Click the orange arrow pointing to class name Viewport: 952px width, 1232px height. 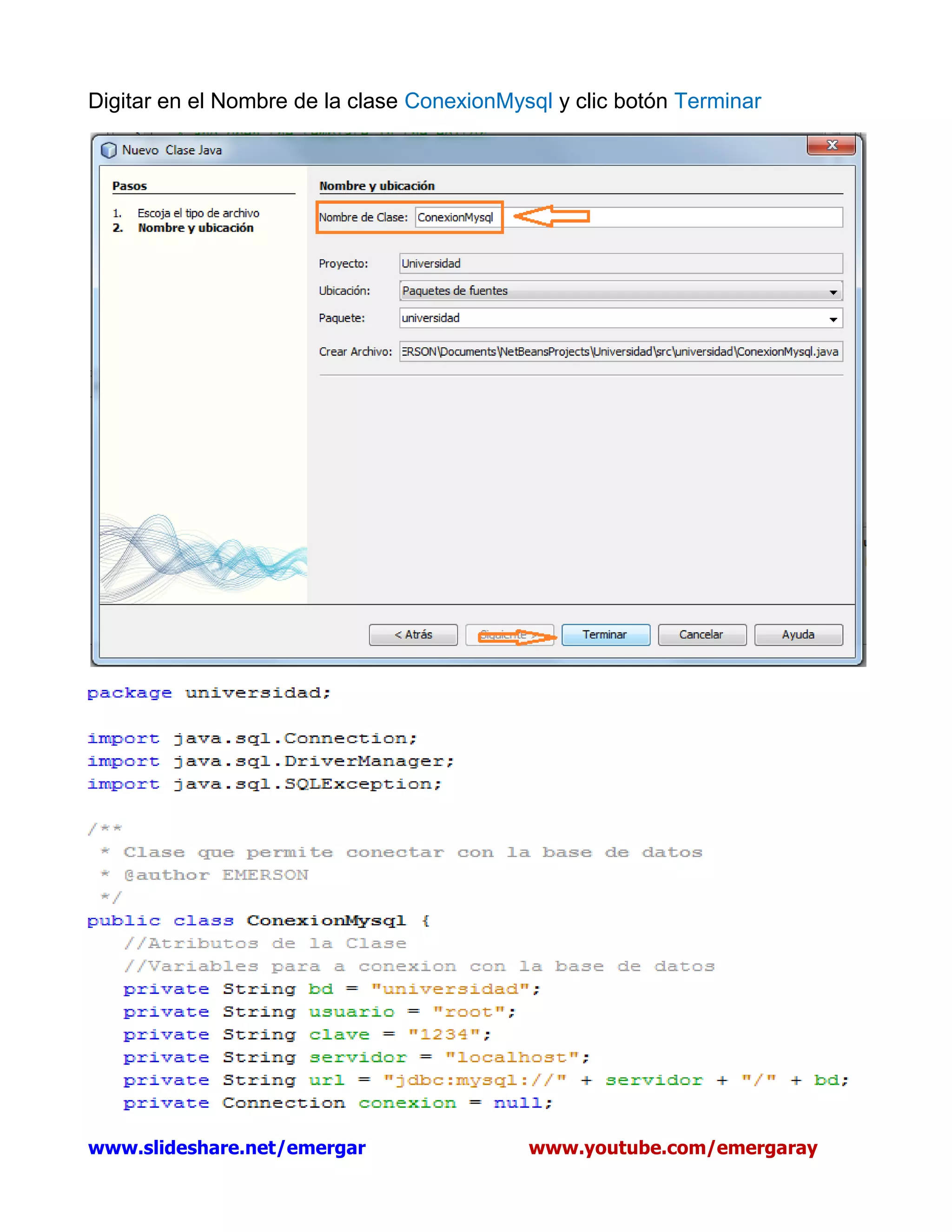(552, 216)
